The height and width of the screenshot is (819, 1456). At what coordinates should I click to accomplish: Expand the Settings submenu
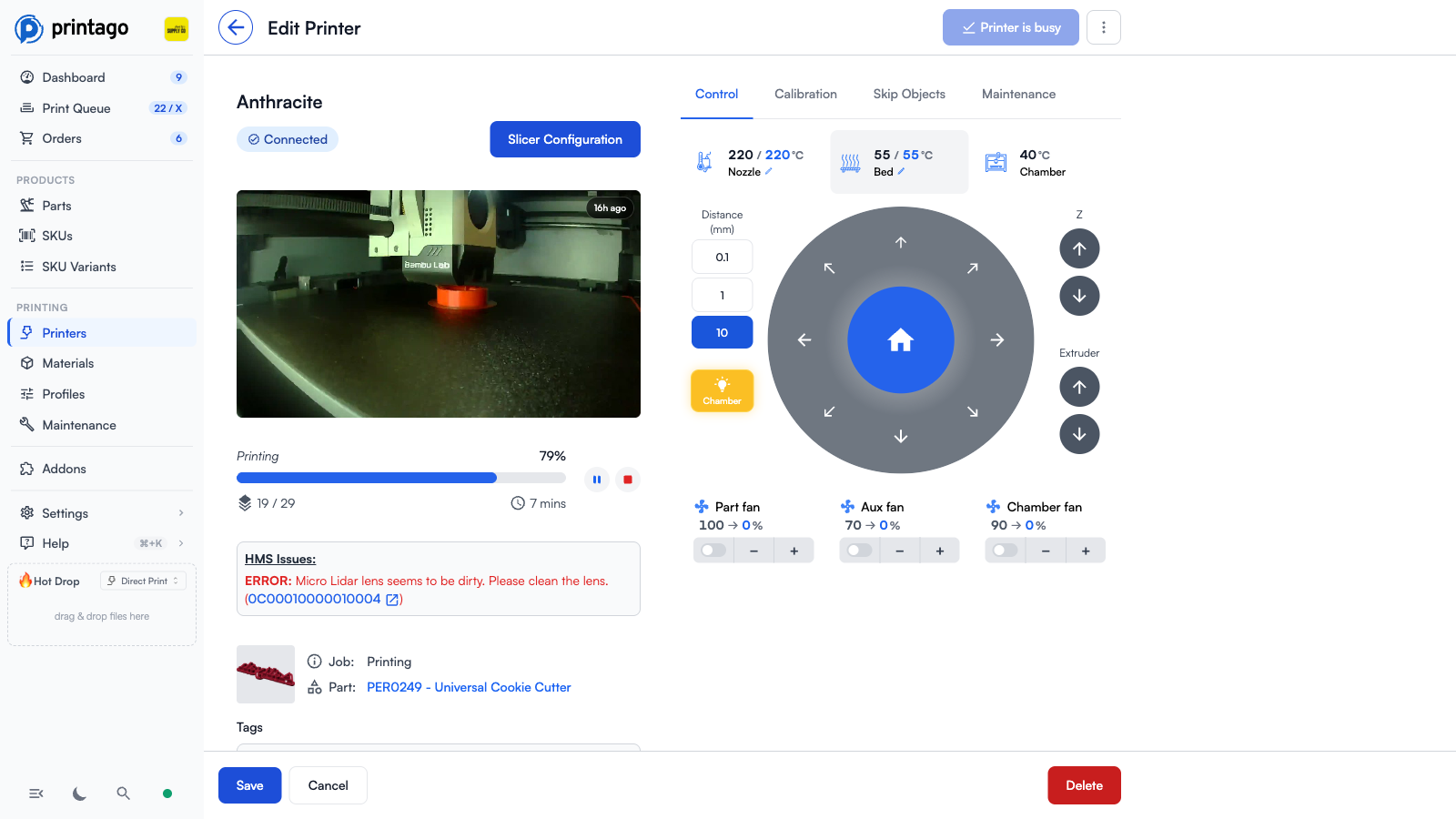[x=180, y=513]
